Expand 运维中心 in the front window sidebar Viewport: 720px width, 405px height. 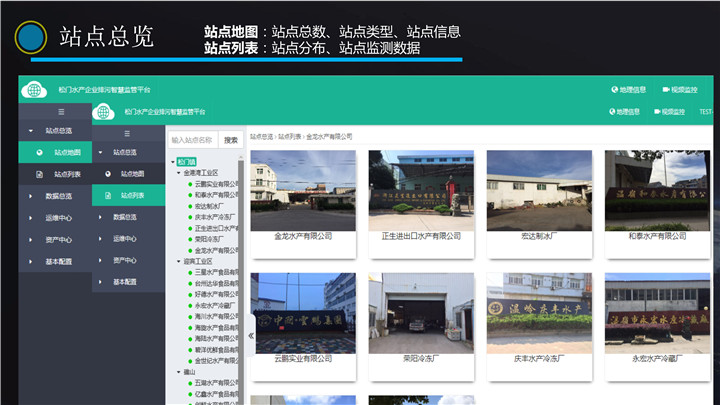pyautogui.click(x=129, y=239)
